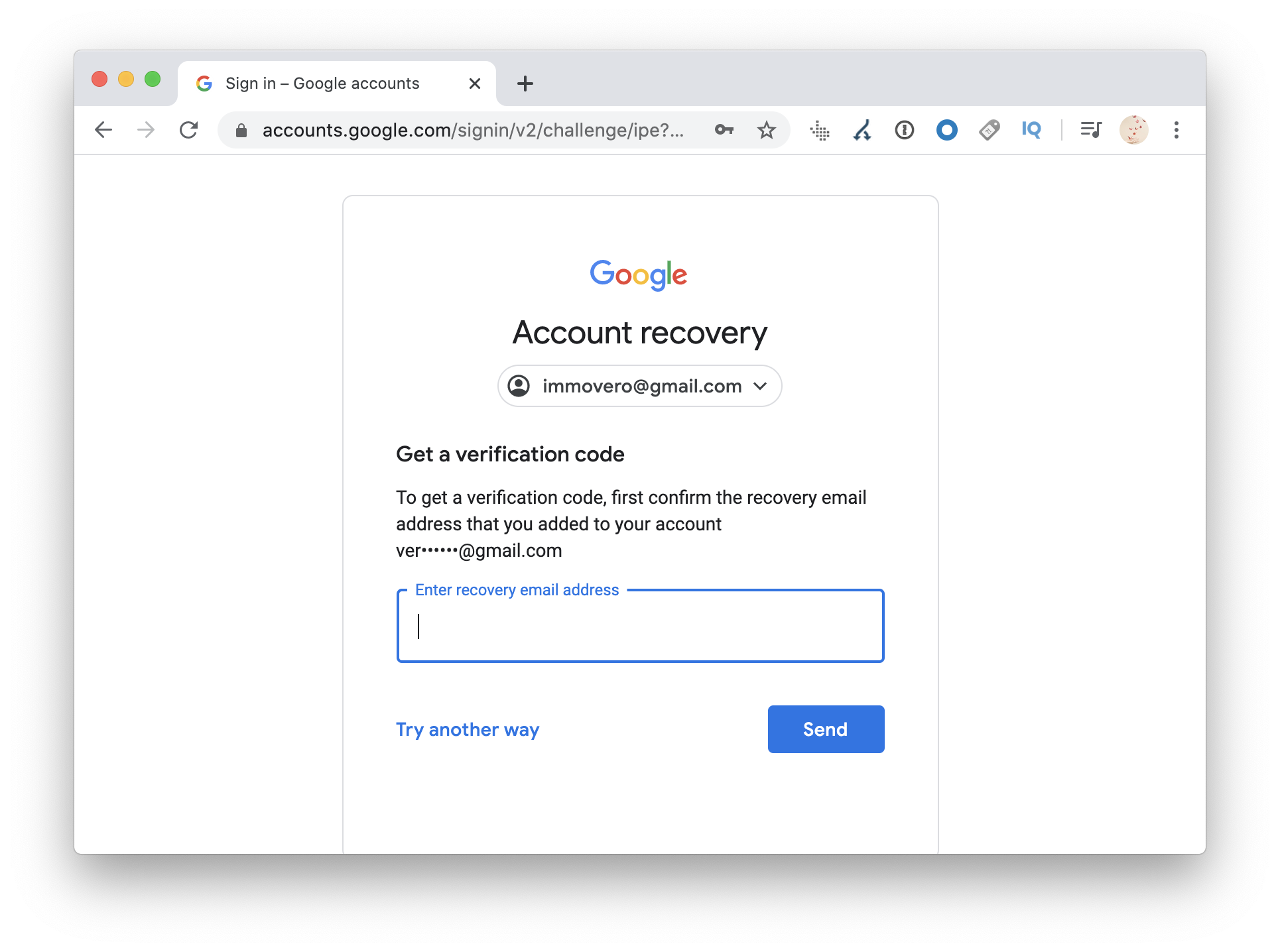Viewport: 1280px width, 952px height.
Task: Click the close current tab icon
Action: [474, 82]
